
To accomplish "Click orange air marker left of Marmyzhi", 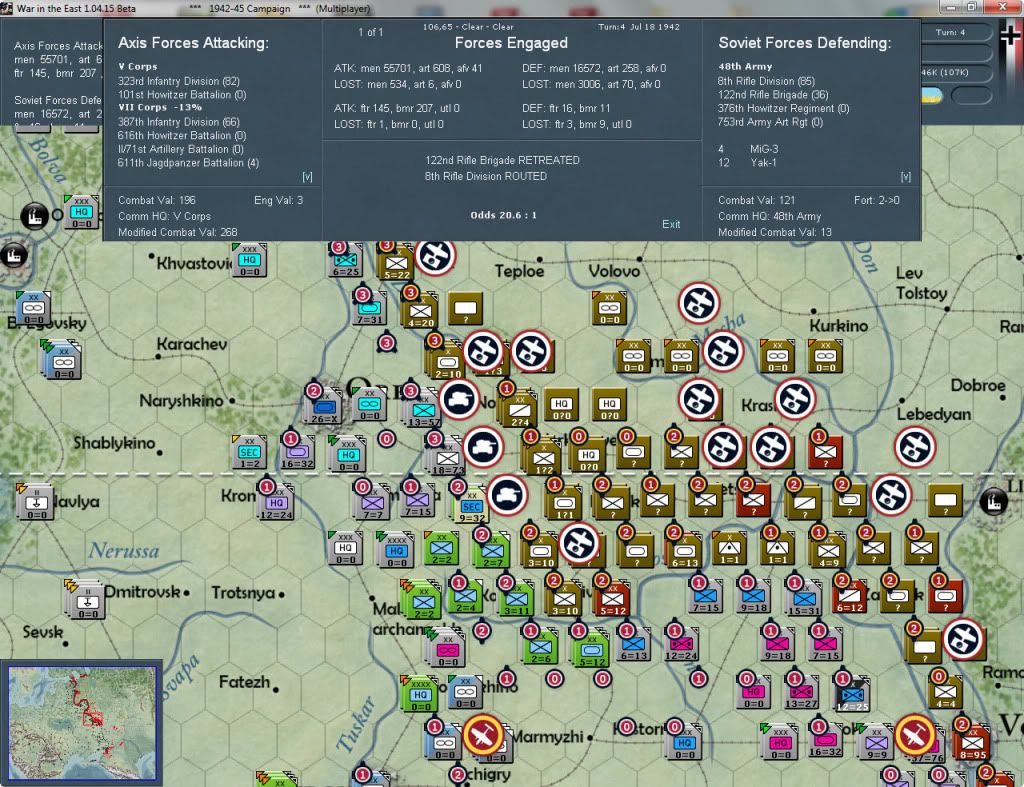I will [x=483, y=735].
